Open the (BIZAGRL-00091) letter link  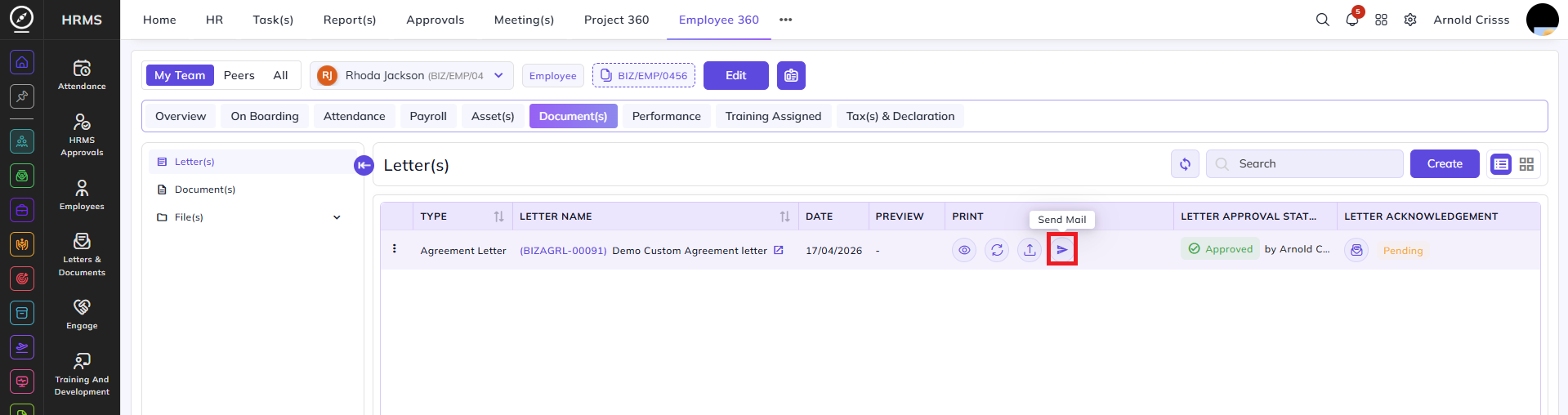pos(563,251)
